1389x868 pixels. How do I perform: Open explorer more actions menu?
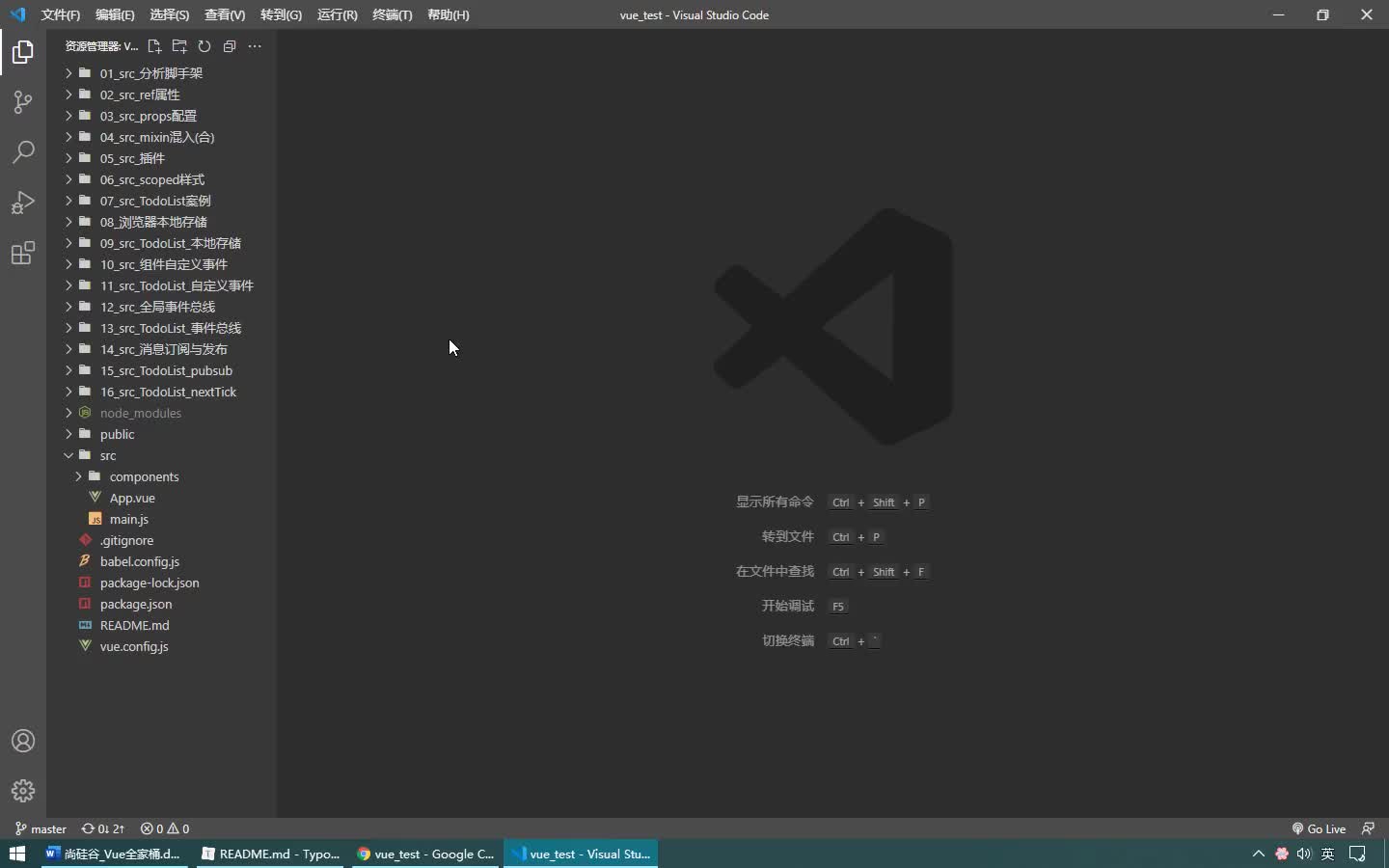click(255, 46)
